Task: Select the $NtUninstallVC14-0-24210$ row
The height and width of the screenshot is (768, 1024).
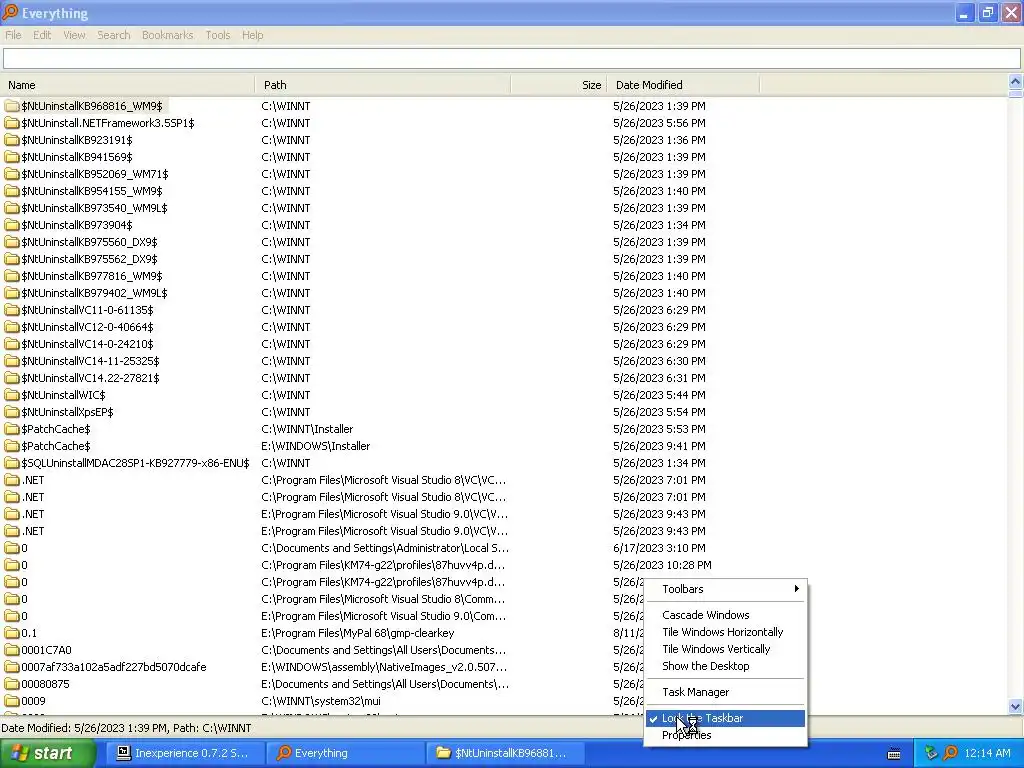Action: click(504, 344)
